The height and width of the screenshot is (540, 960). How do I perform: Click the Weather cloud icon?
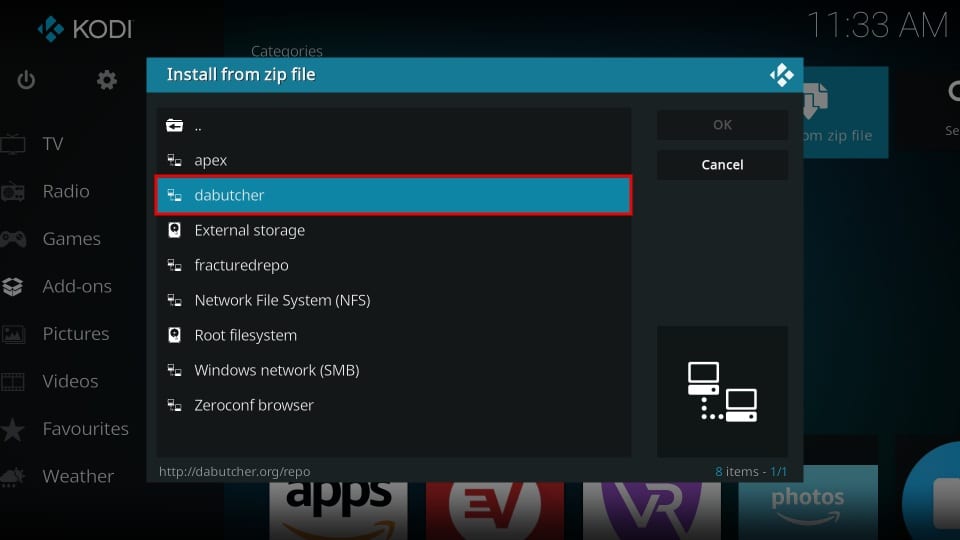point(12,476)
